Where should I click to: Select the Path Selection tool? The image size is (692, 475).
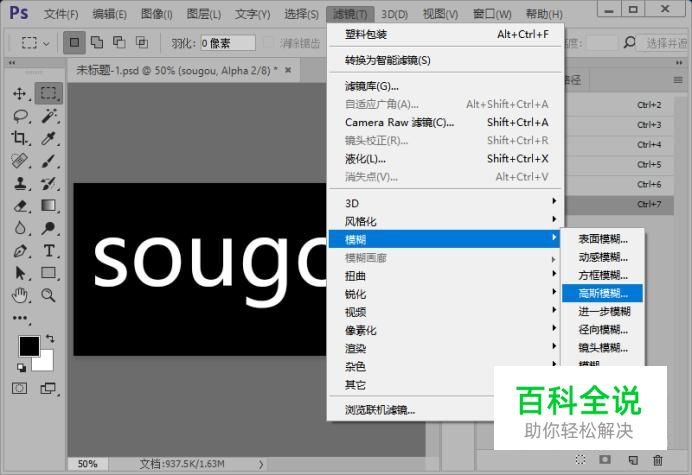pos(20,273)
